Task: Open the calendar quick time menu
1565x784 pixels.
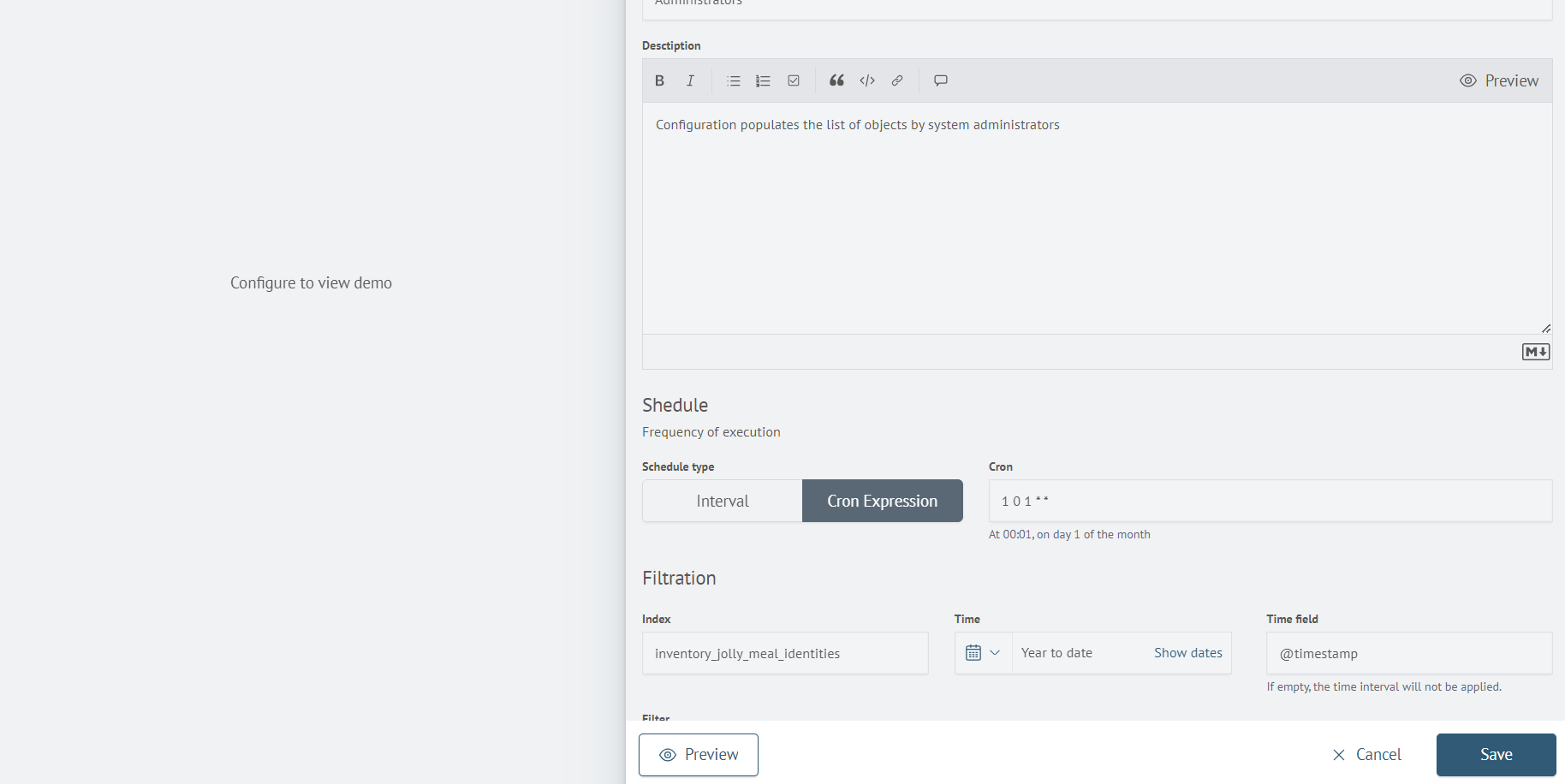Action: 983,653
